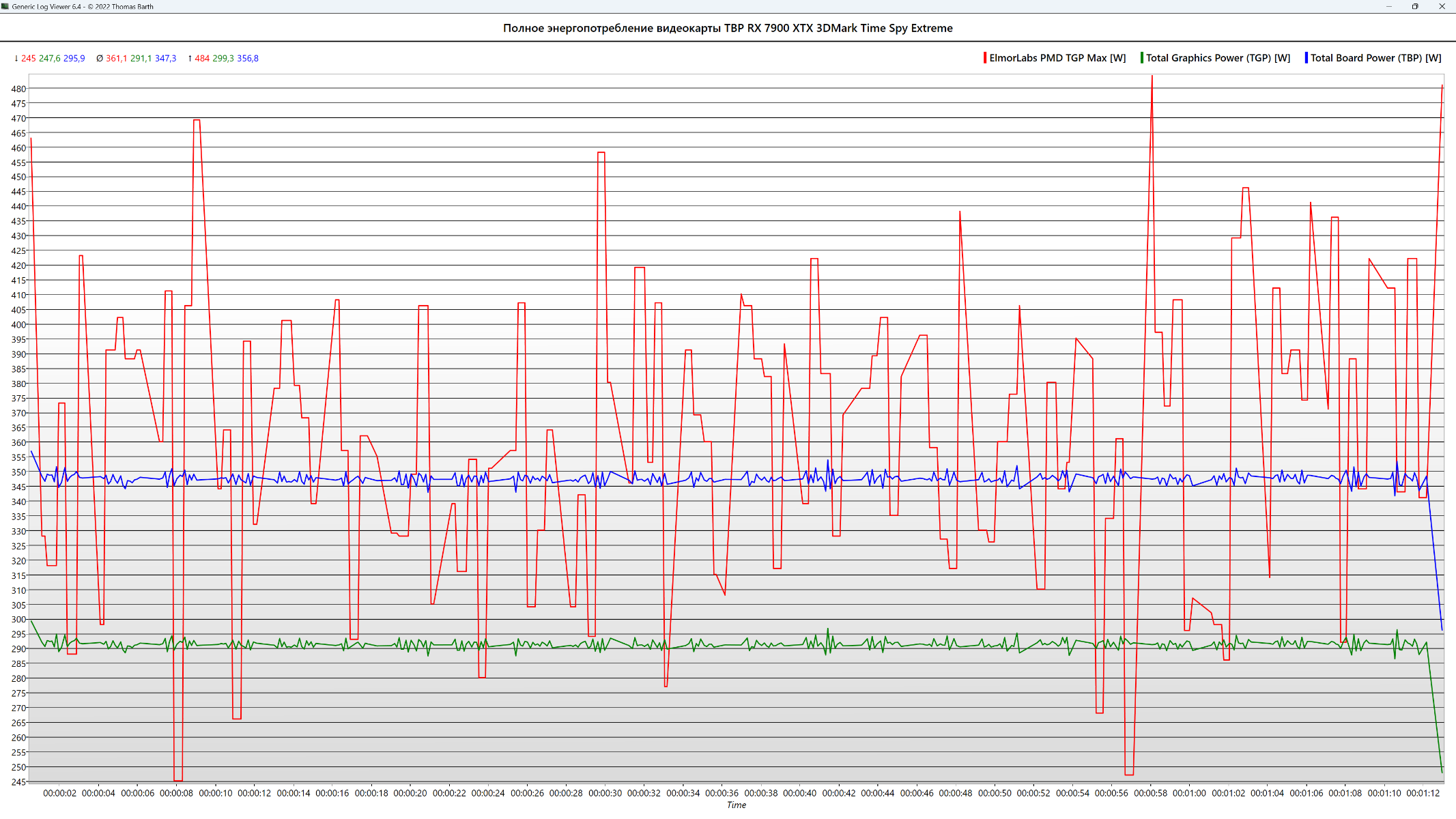Click the 00:00:30 time axis label
The width and height of the screenshot is (1456, 819).
605,793
